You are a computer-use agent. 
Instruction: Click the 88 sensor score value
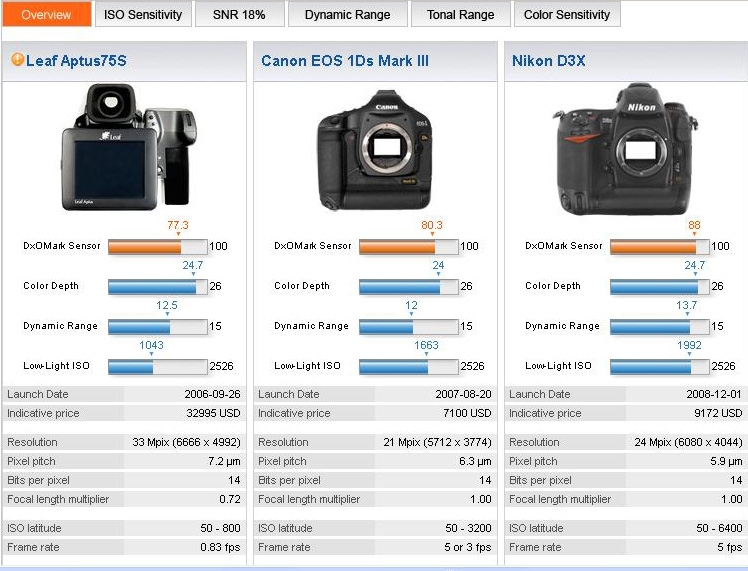point(694,225)
